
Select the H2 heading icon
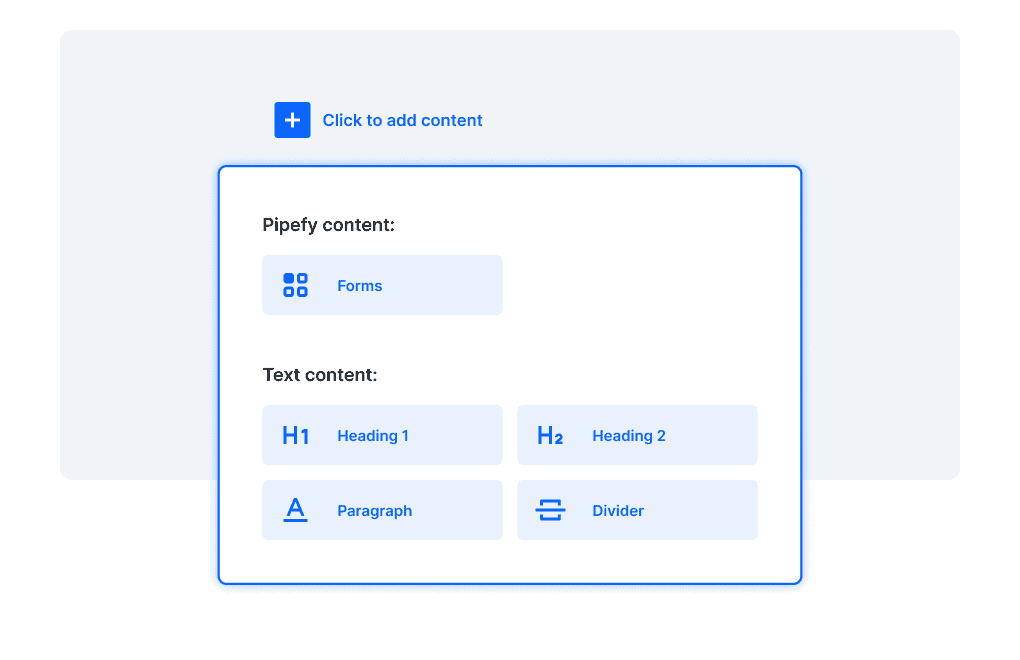tap(550, 435)
